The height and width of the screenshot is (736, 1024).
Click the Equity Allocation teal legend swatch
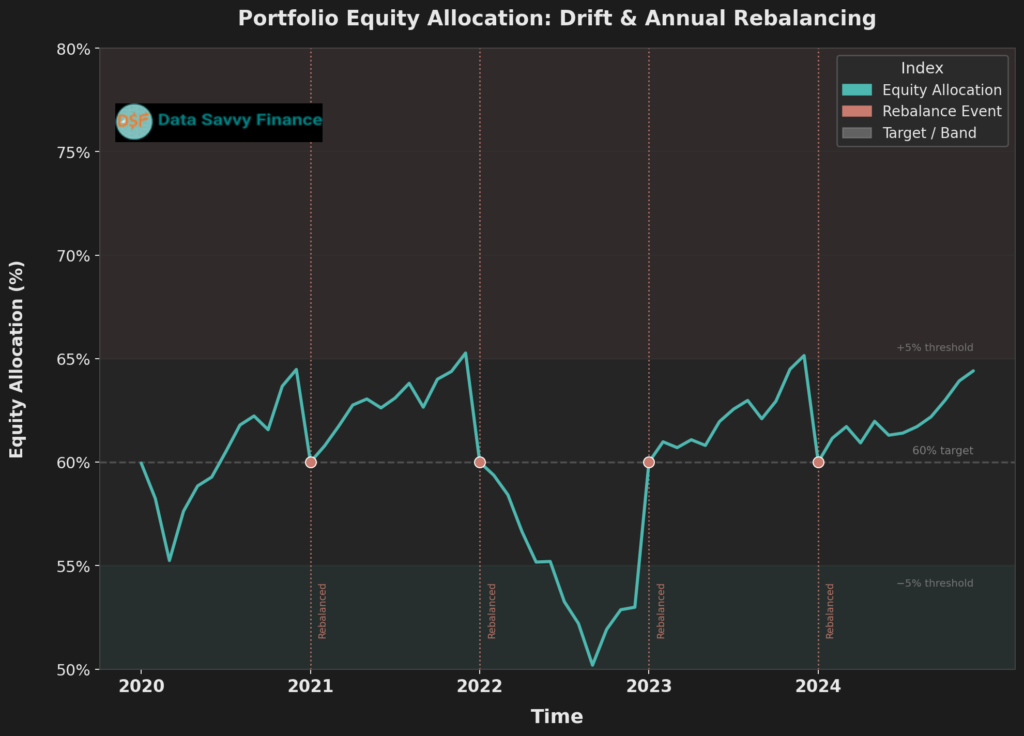point(859,90)
